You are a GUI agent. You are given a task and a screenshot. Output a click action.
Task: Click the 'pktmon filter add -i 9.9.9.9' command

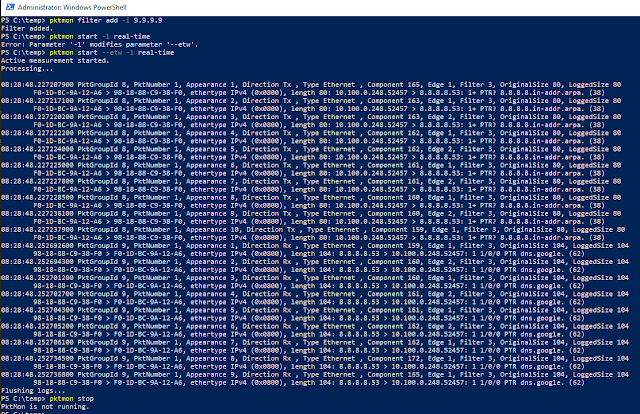pyautogui.click(x=106, y=20)
